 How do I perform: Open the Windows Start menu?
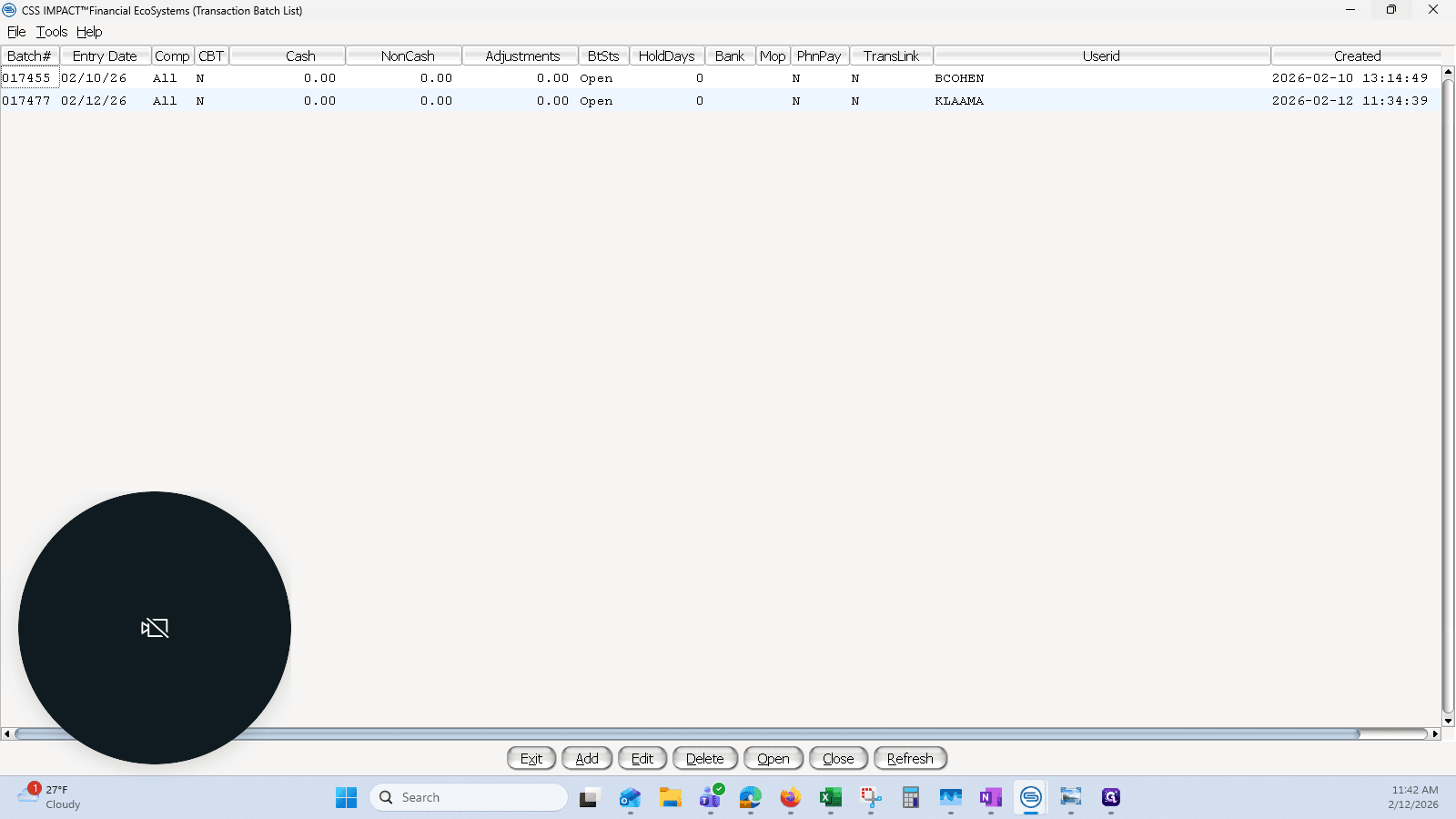pos(346,797)
